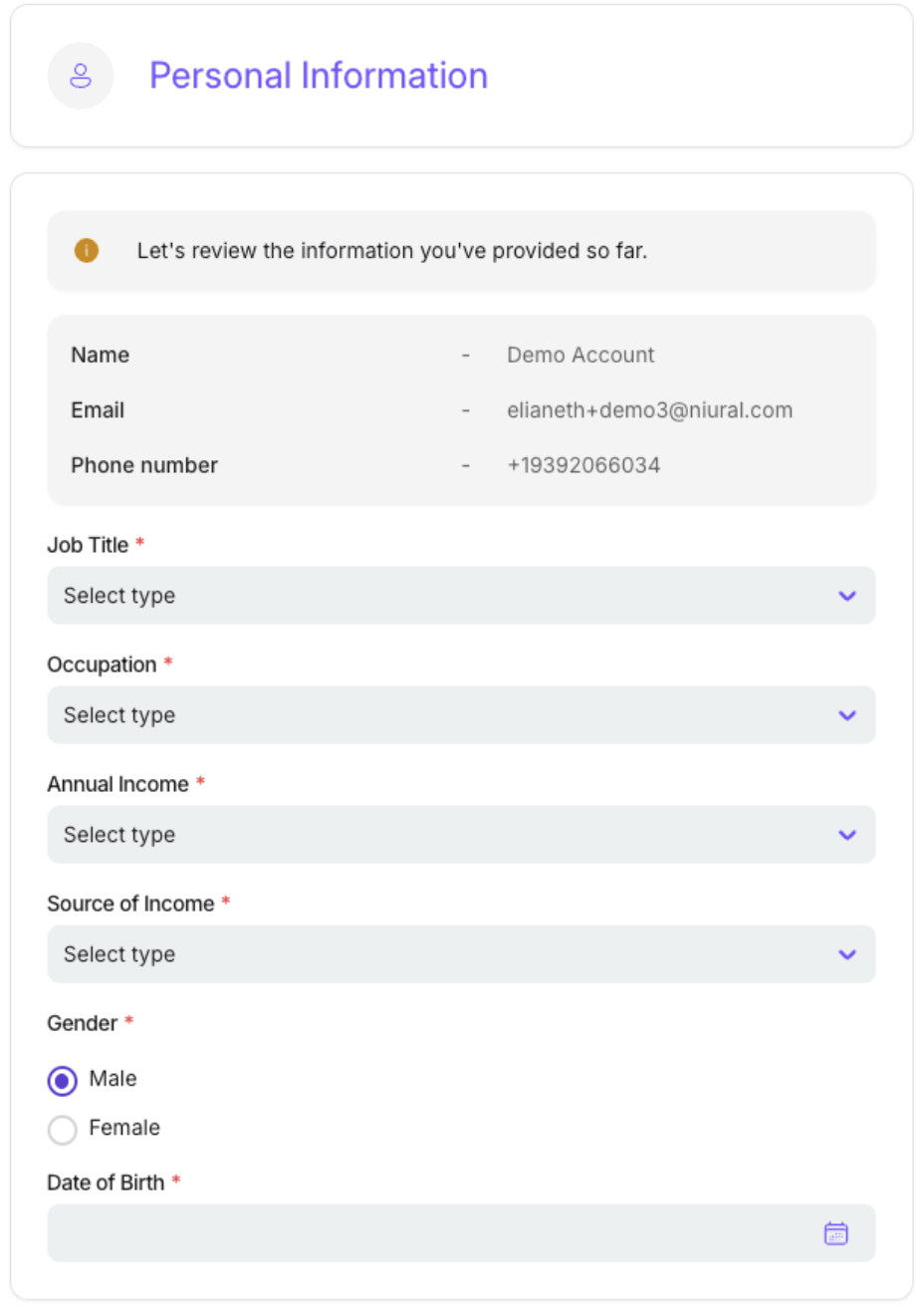The width and height of the screenshot is (924, 1309).
Task: Click the Occupation chevron arrow
Action: [x=847, y=715]
